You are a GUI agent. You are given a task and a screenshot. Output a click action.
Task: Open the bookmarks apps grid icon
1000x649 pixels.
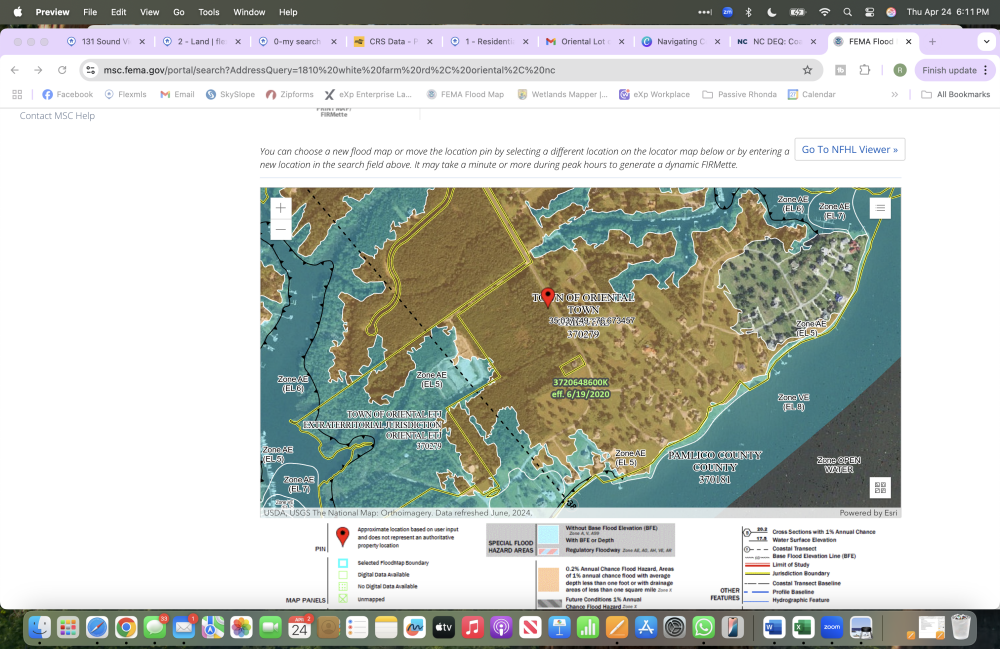pyautogui.click(x=17, y=94)
